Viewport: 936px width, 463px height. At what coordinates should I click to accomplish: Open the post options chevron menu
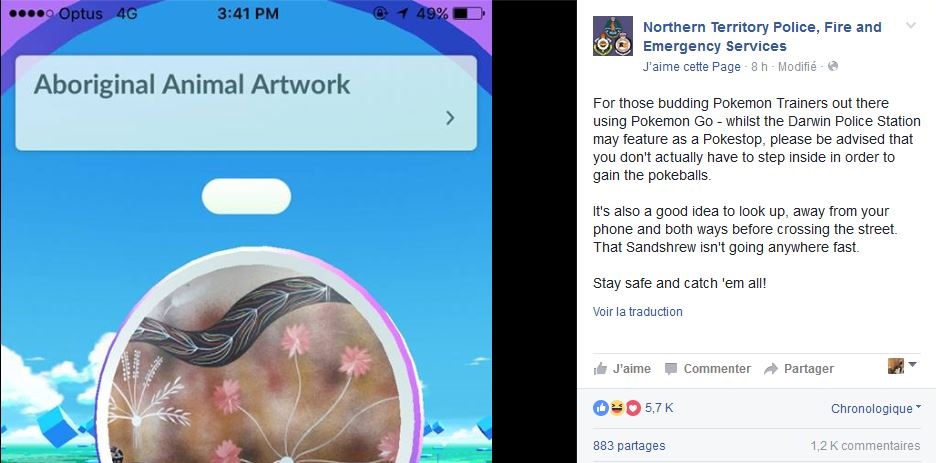point(910,25)
